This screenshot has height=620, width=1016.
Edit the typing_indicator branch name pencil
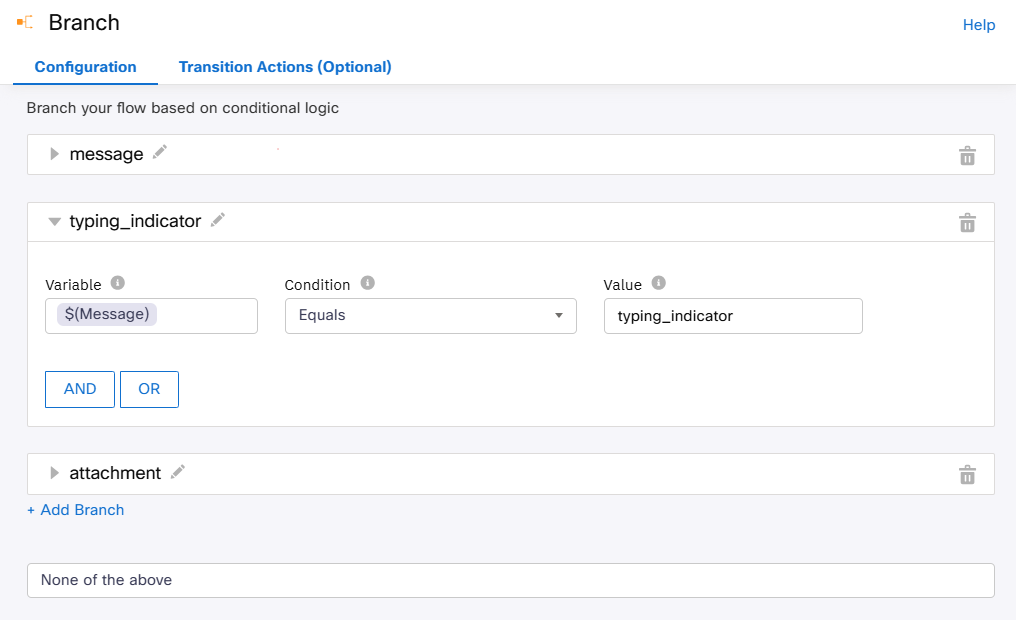[218, 220]
